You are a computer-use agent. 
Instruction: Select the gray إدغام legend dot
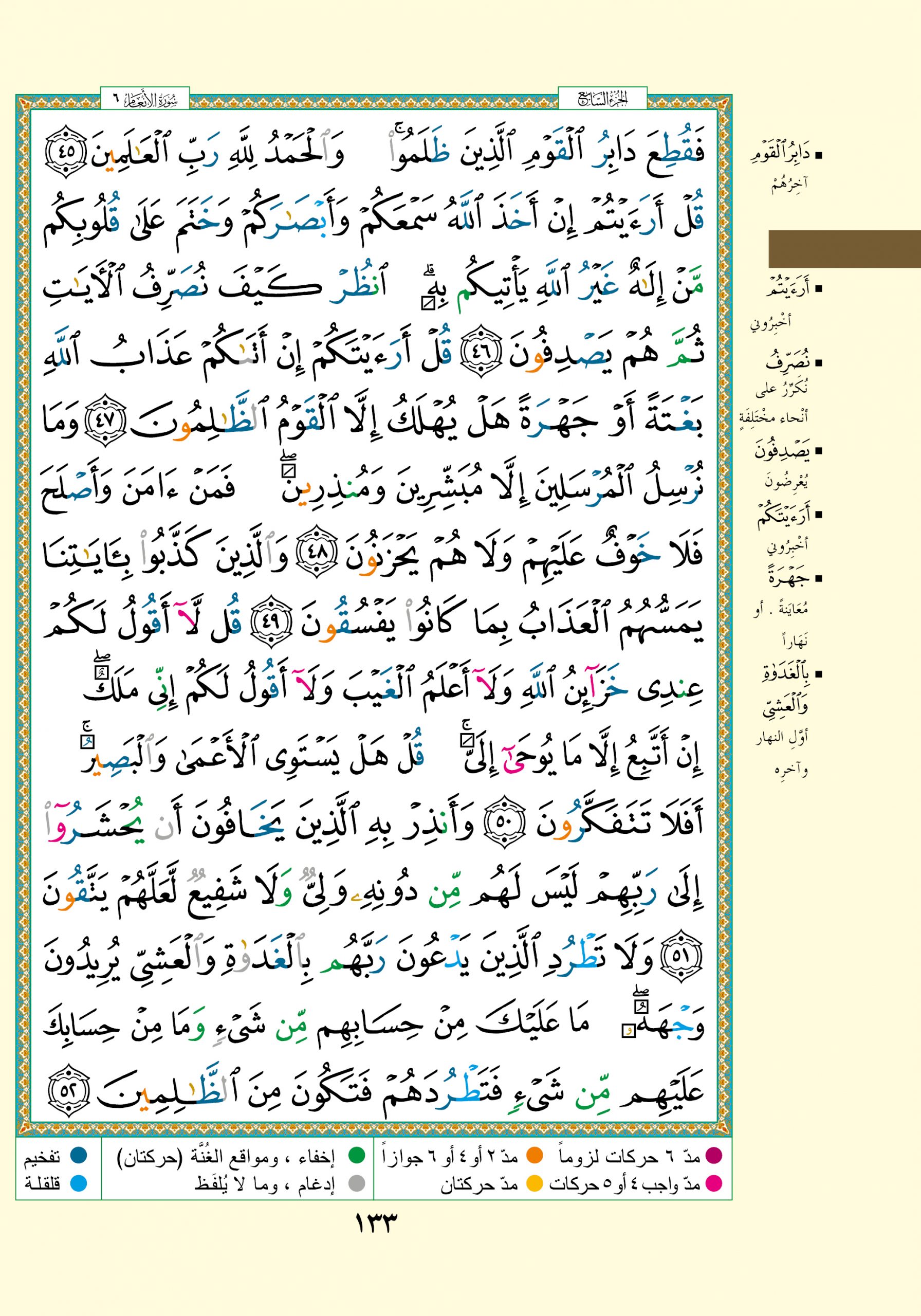click(357, 1183)
